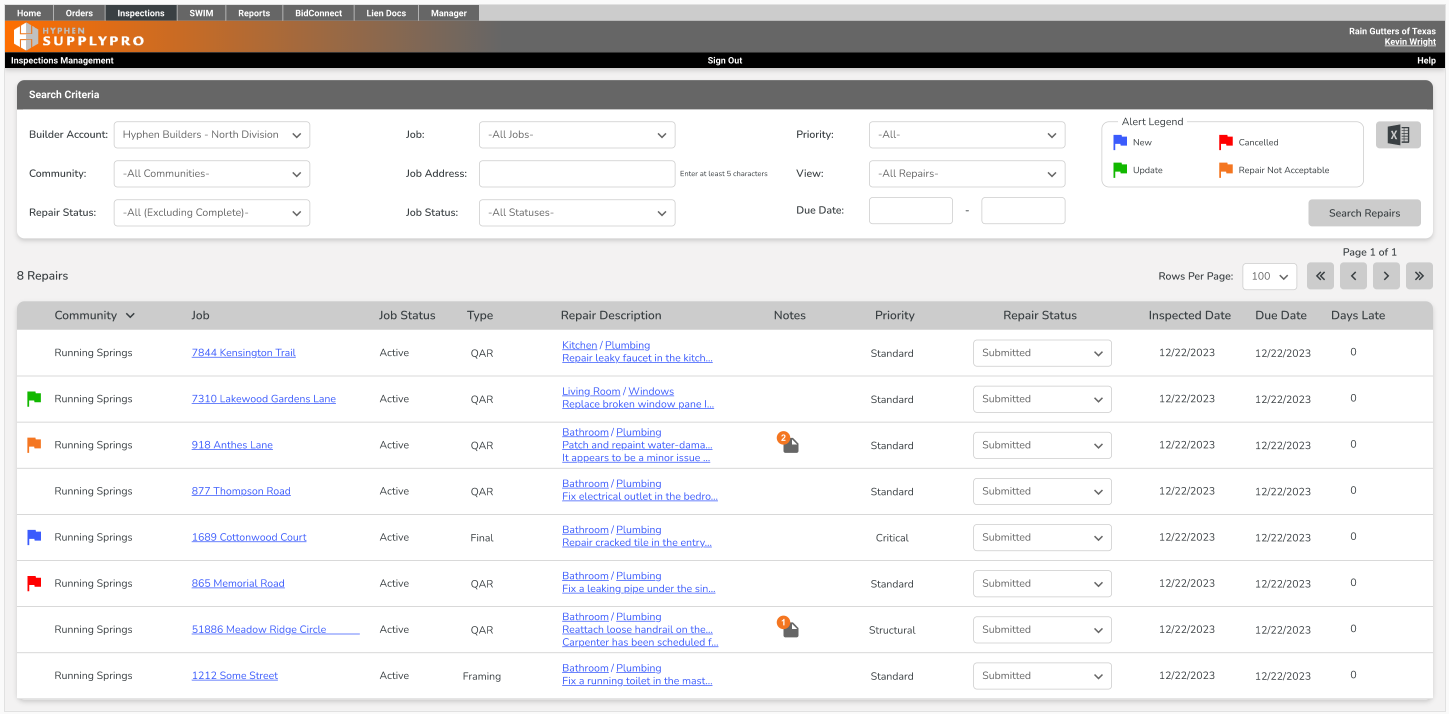1449x714 pixels.
Task: Click green Update flag beside 7310 Lakewood Gardens Lane
Action: click(34, 399)
